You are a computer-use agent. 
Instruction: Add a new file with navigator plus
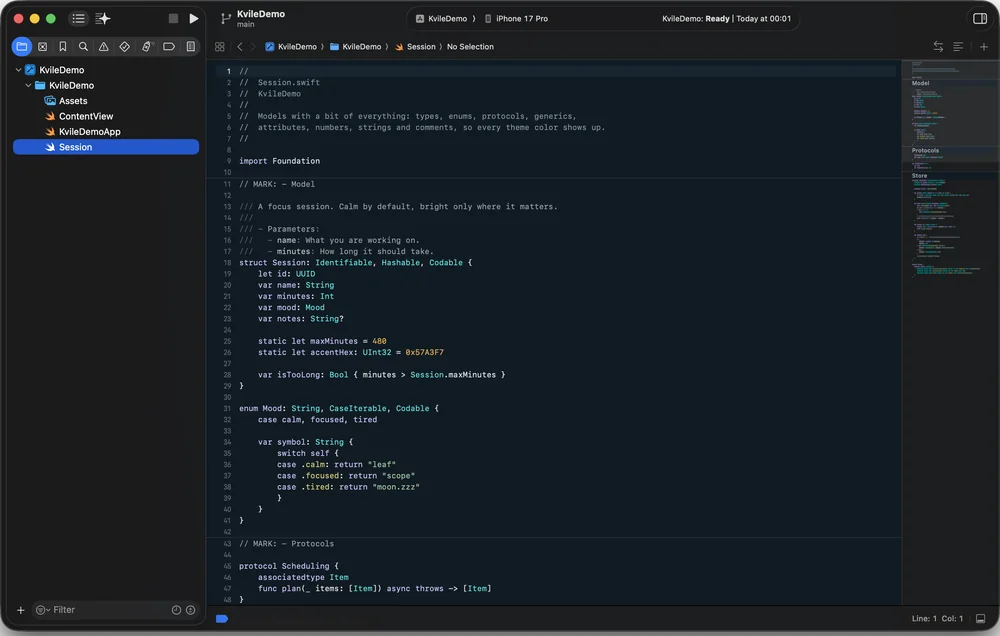(x=20, y=610)
